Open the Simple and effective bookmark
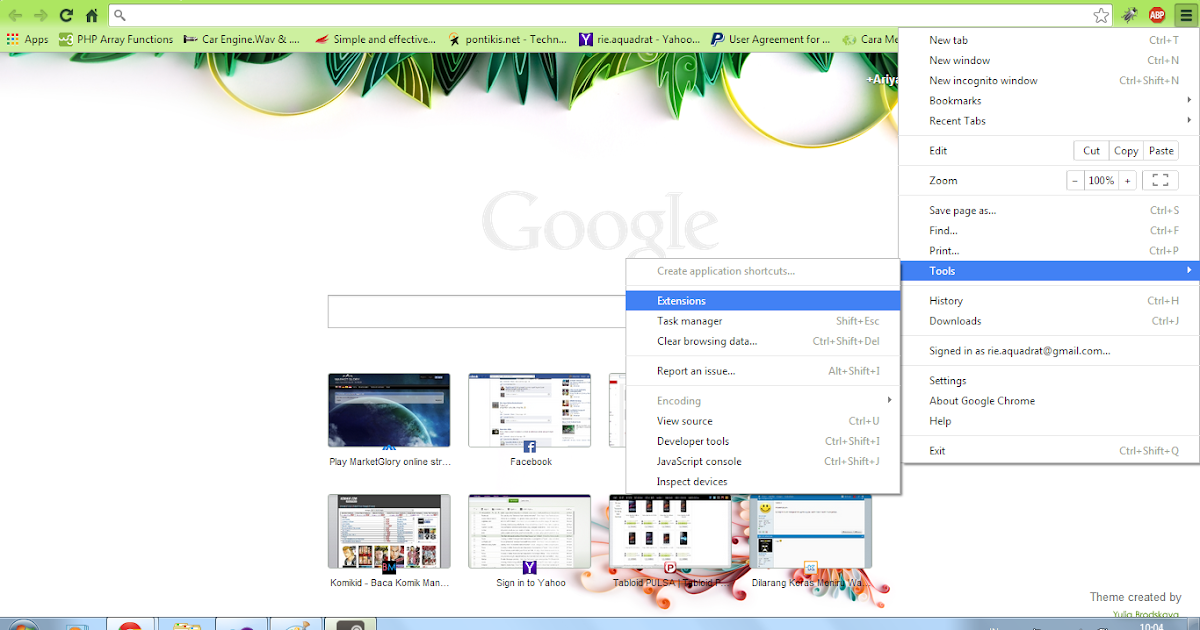This screenshot has height=630, width=1200. tap(376, 39)
